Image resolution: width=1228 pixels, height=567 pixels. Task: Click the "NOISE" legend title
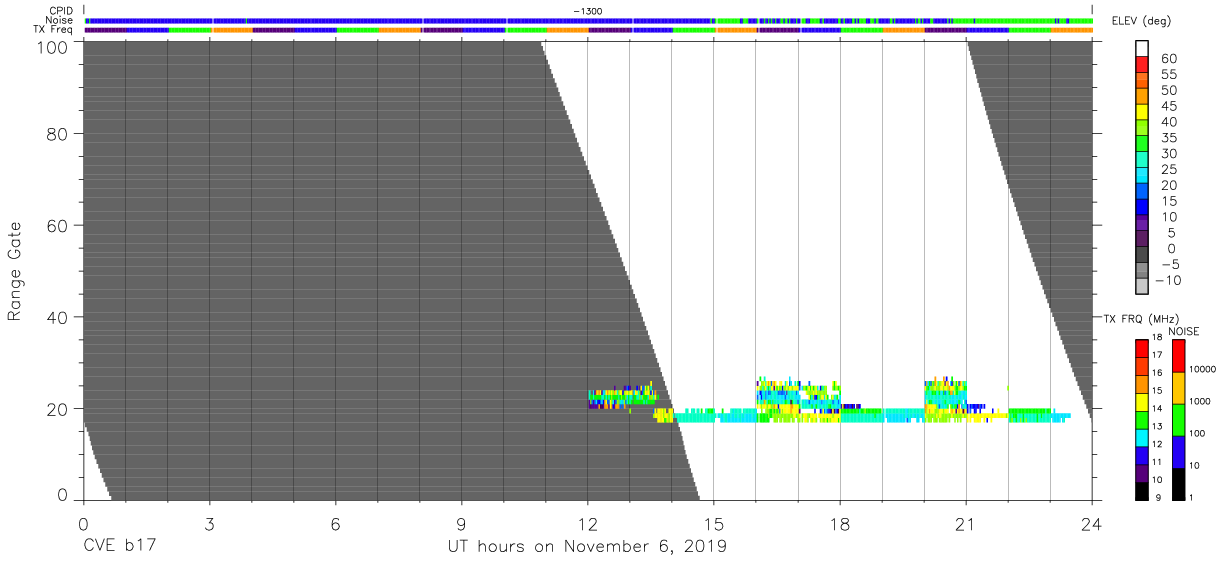point(1184,331)
